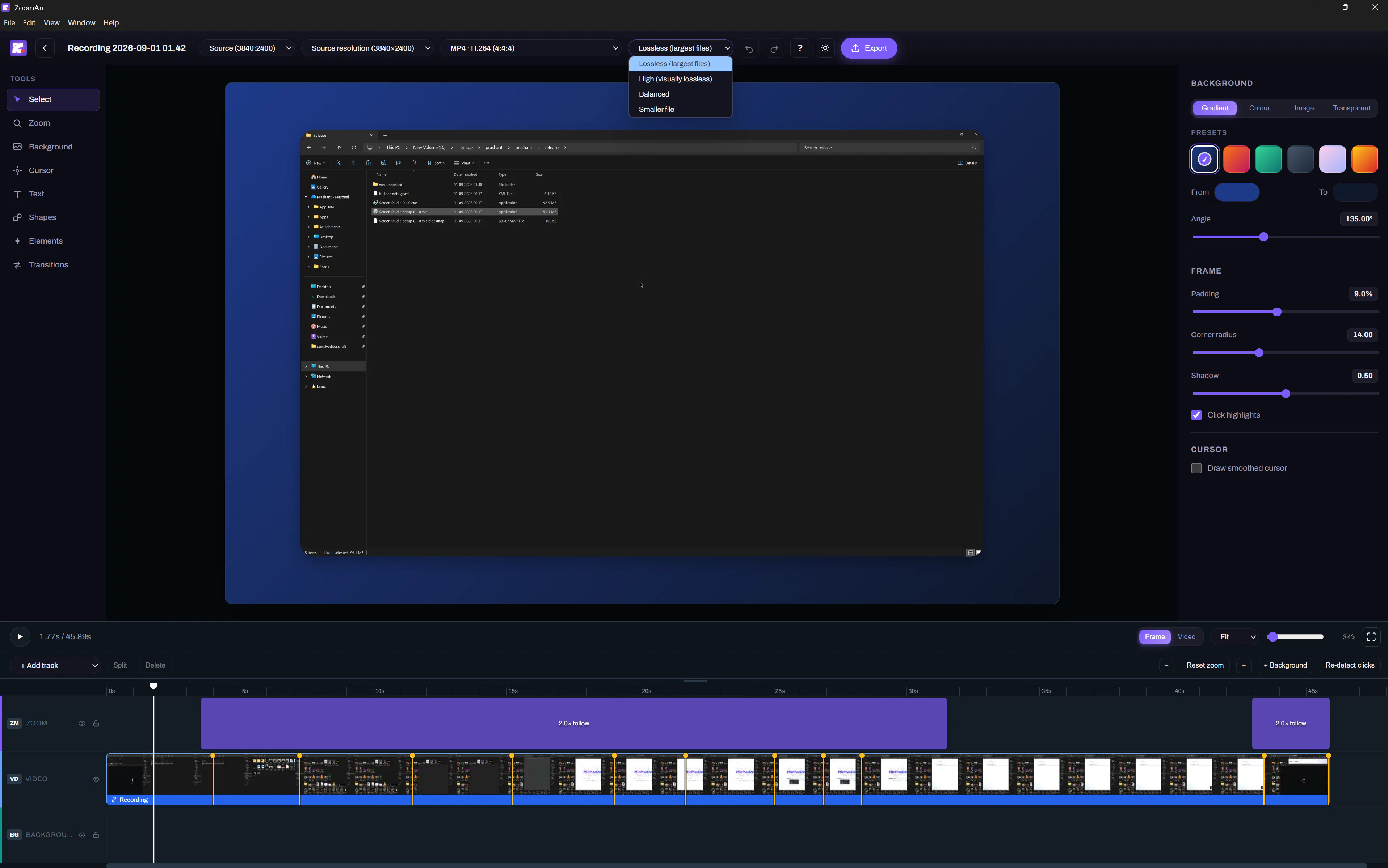
Task: Enable Draw smoothed cursor checkbox
Action: click(x=1196, y=469)
